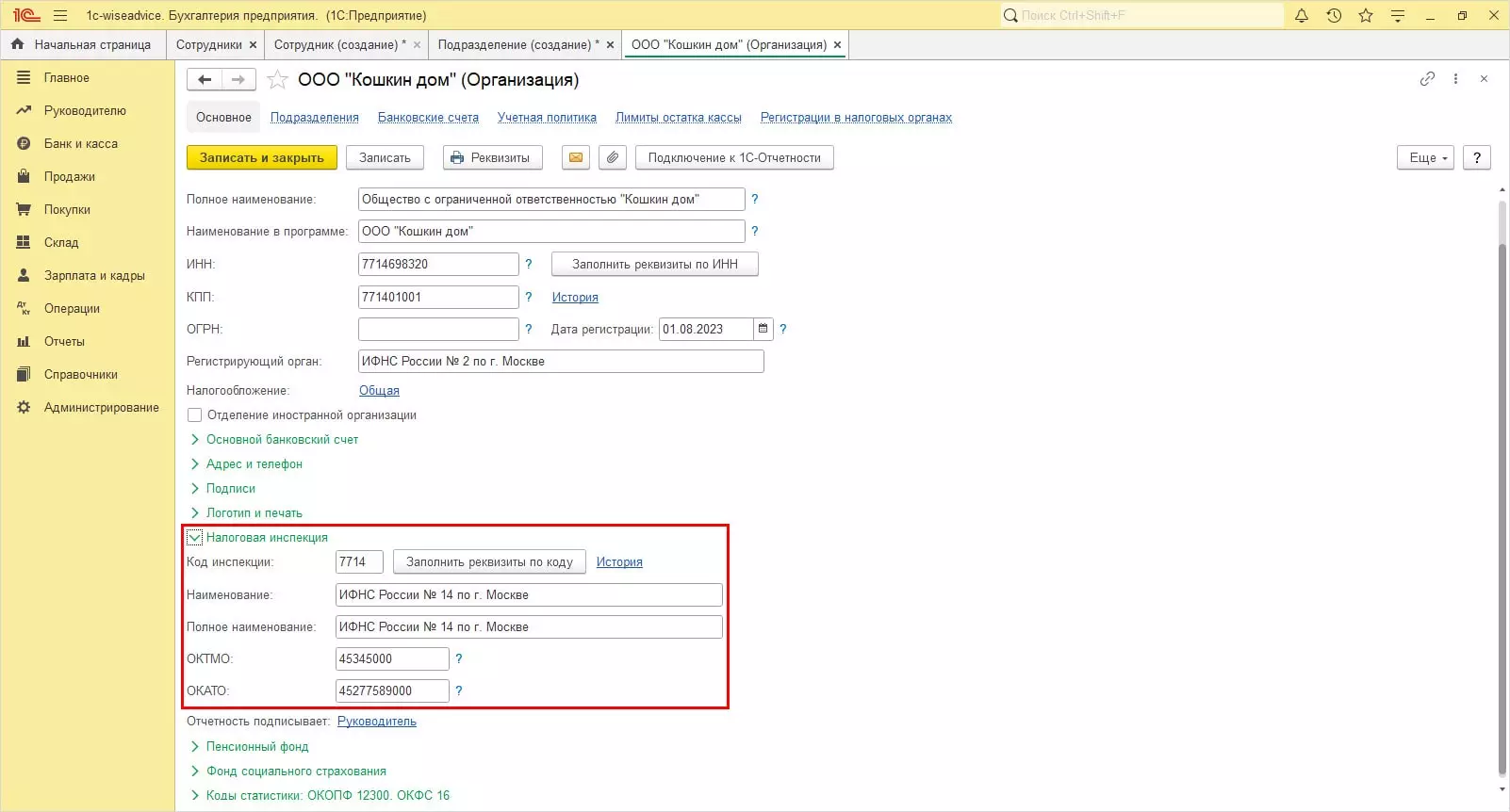
Task: Open Операции section in sidebar
Action: pos(72,309)
